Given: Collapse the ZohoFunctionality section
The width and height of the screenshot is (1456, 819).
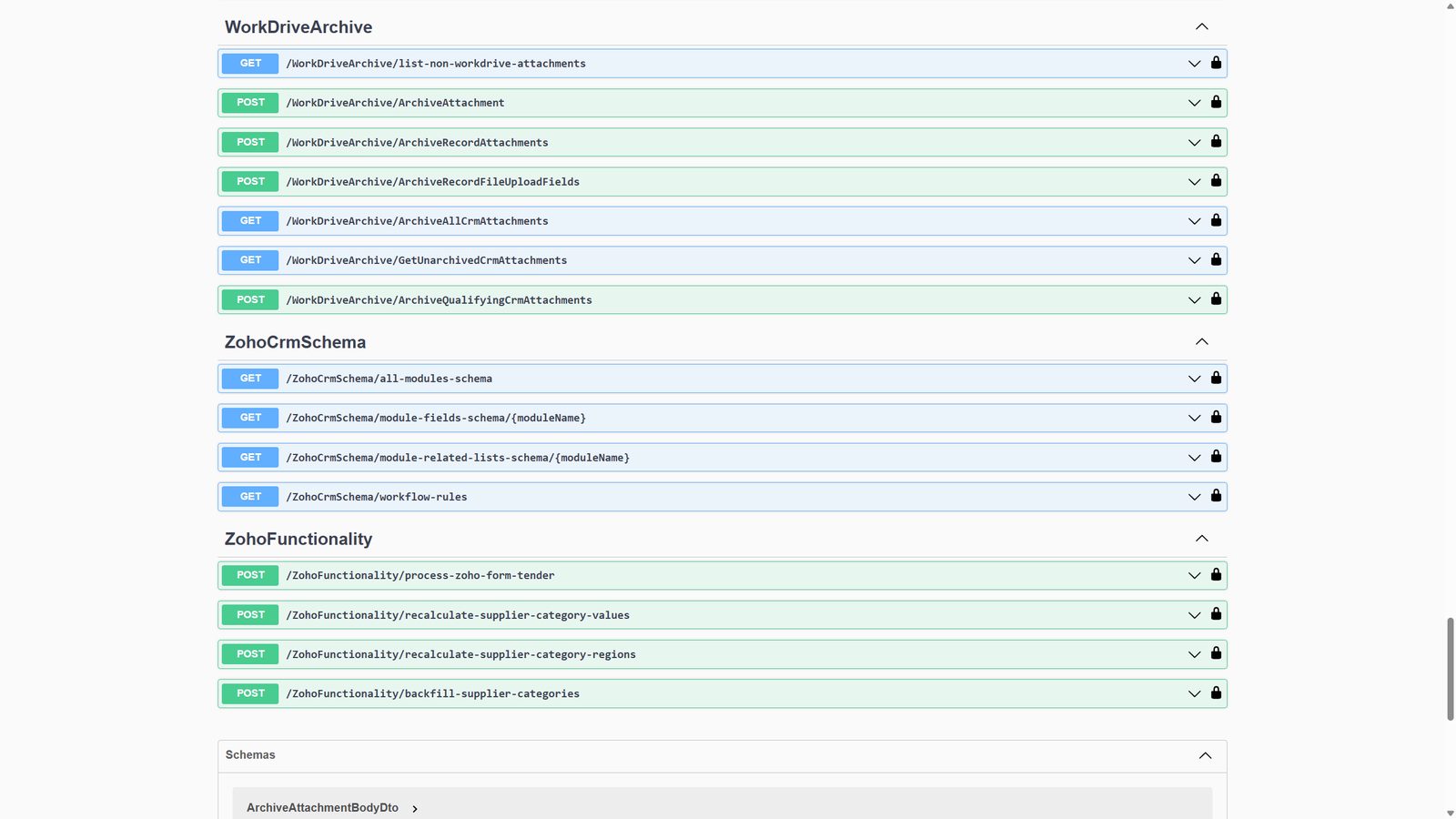Looking at the screenshot, I should click(x=1202, y=539).
